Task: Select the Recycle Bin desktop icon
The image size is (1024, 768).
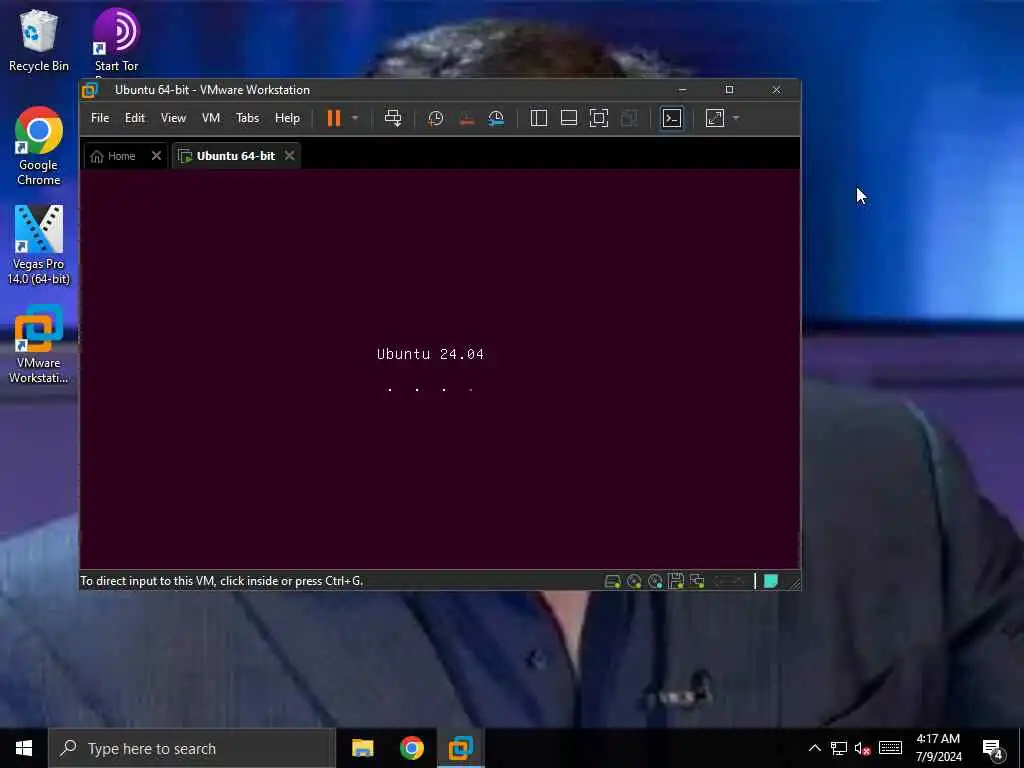Action: click(39, 40)
